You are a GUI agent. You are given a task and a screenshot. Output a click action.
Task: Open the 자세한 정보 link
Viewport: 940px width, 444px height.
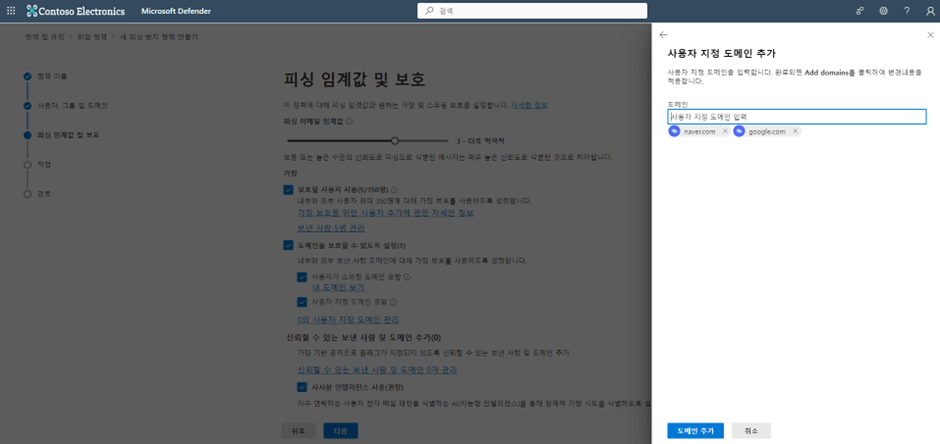[529, 105]
